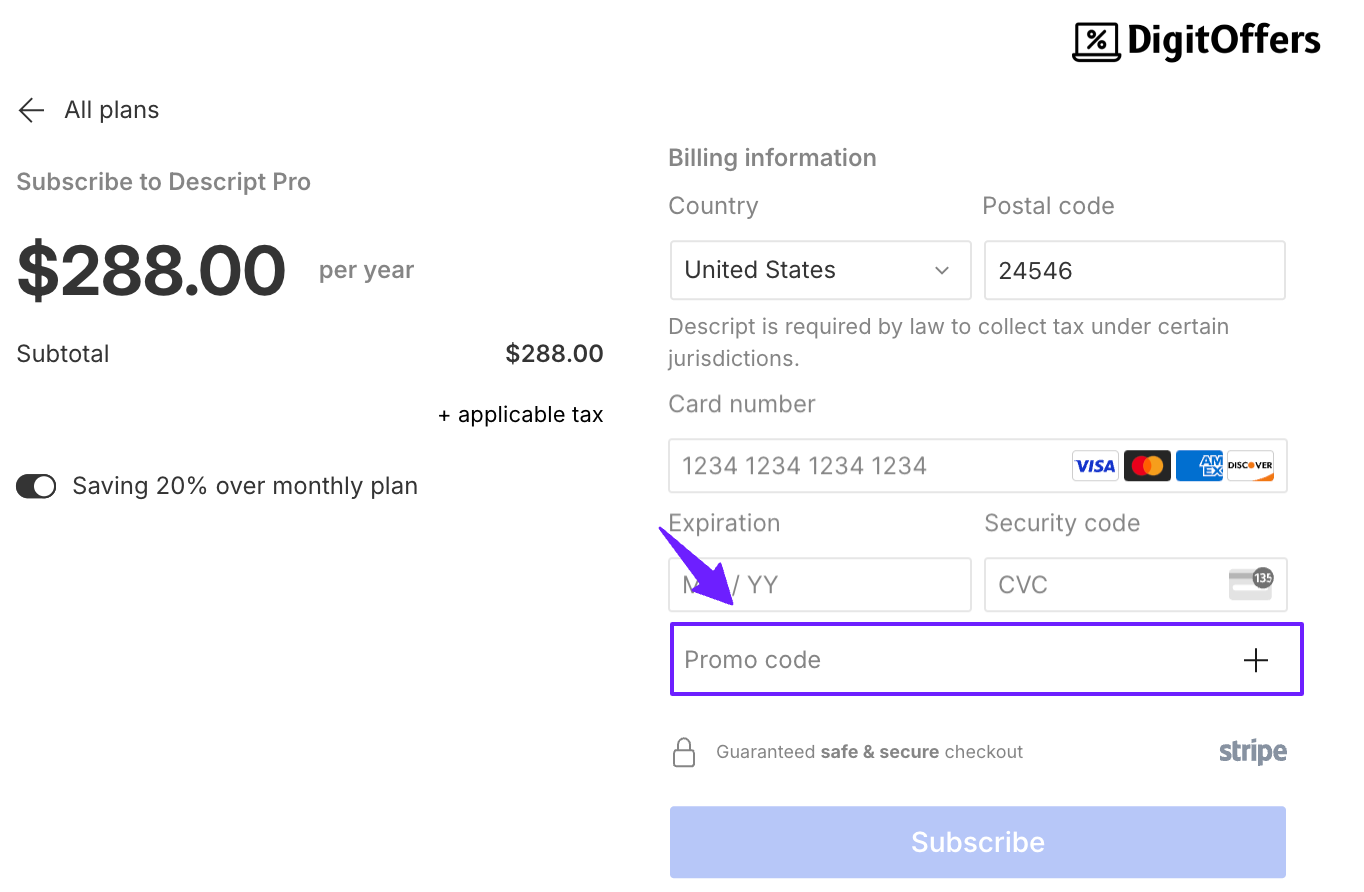Click the CVC security code field
Image resolution: width=1364 pixels, height=892 pixels.
1136,584
